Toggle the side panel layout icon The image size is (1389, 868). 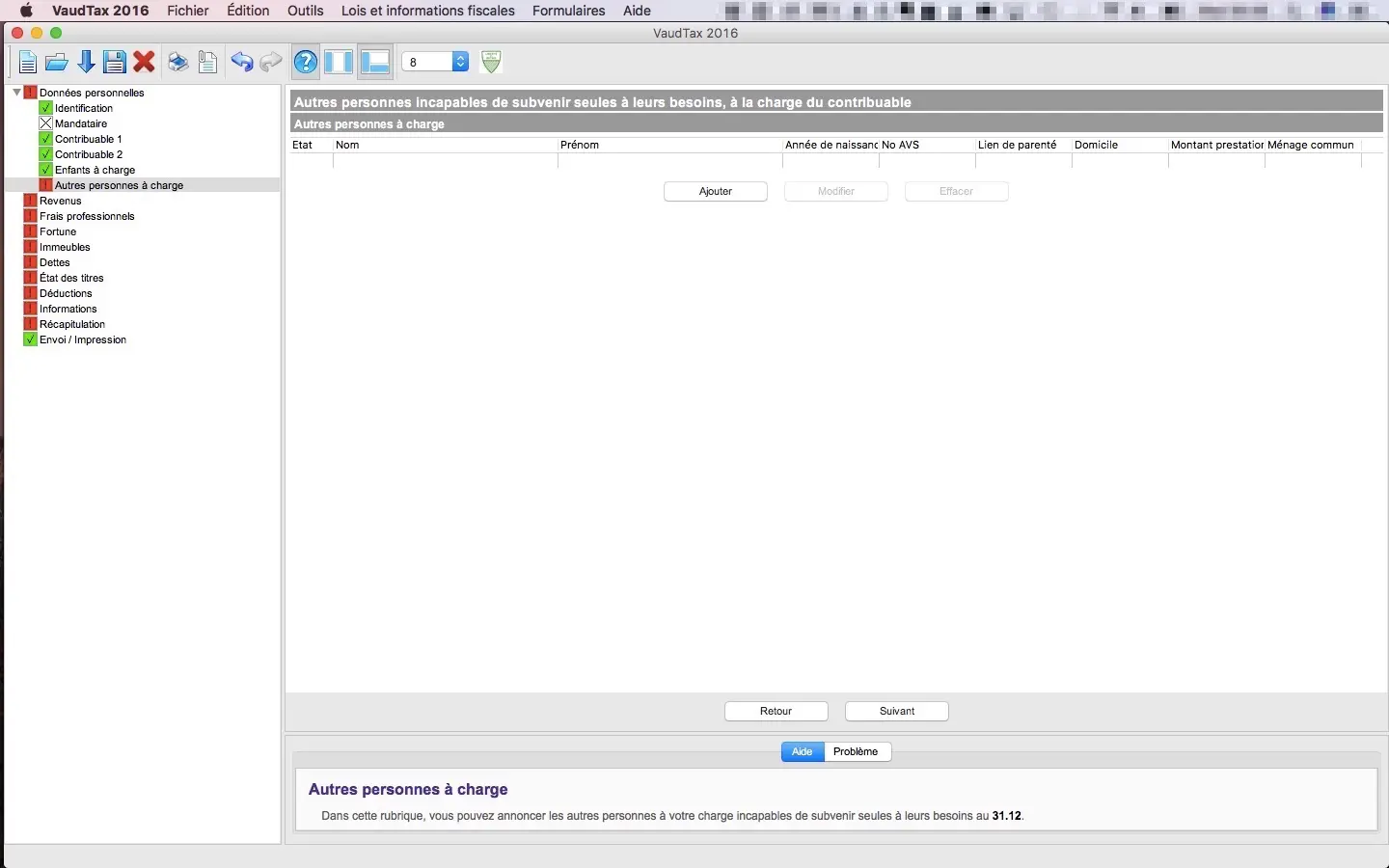tap(339, 63)
